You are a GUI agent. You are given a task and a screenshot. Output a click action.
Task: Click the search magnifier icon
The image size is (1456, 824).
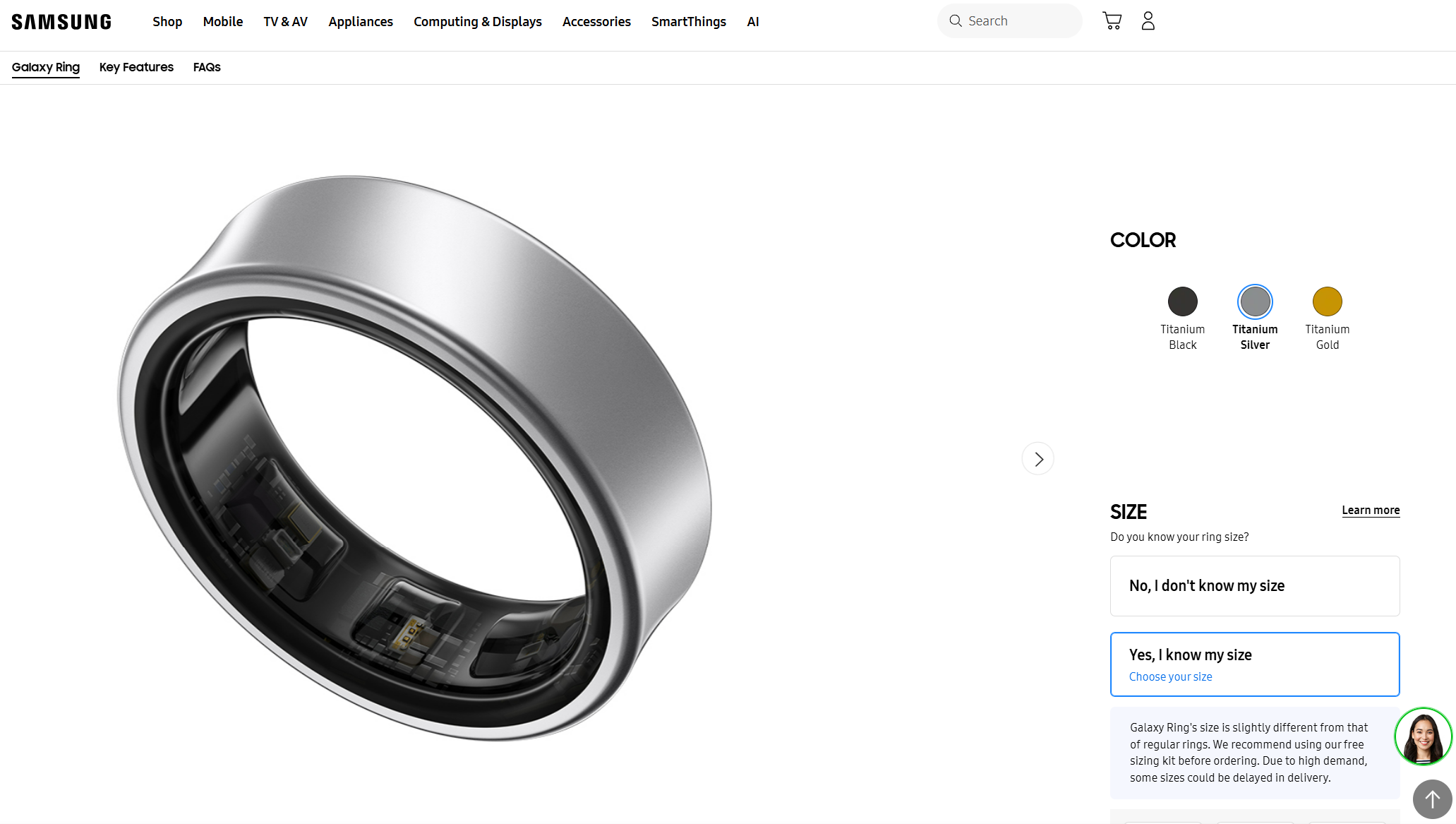pyautogui.click(x=956, y=21)
